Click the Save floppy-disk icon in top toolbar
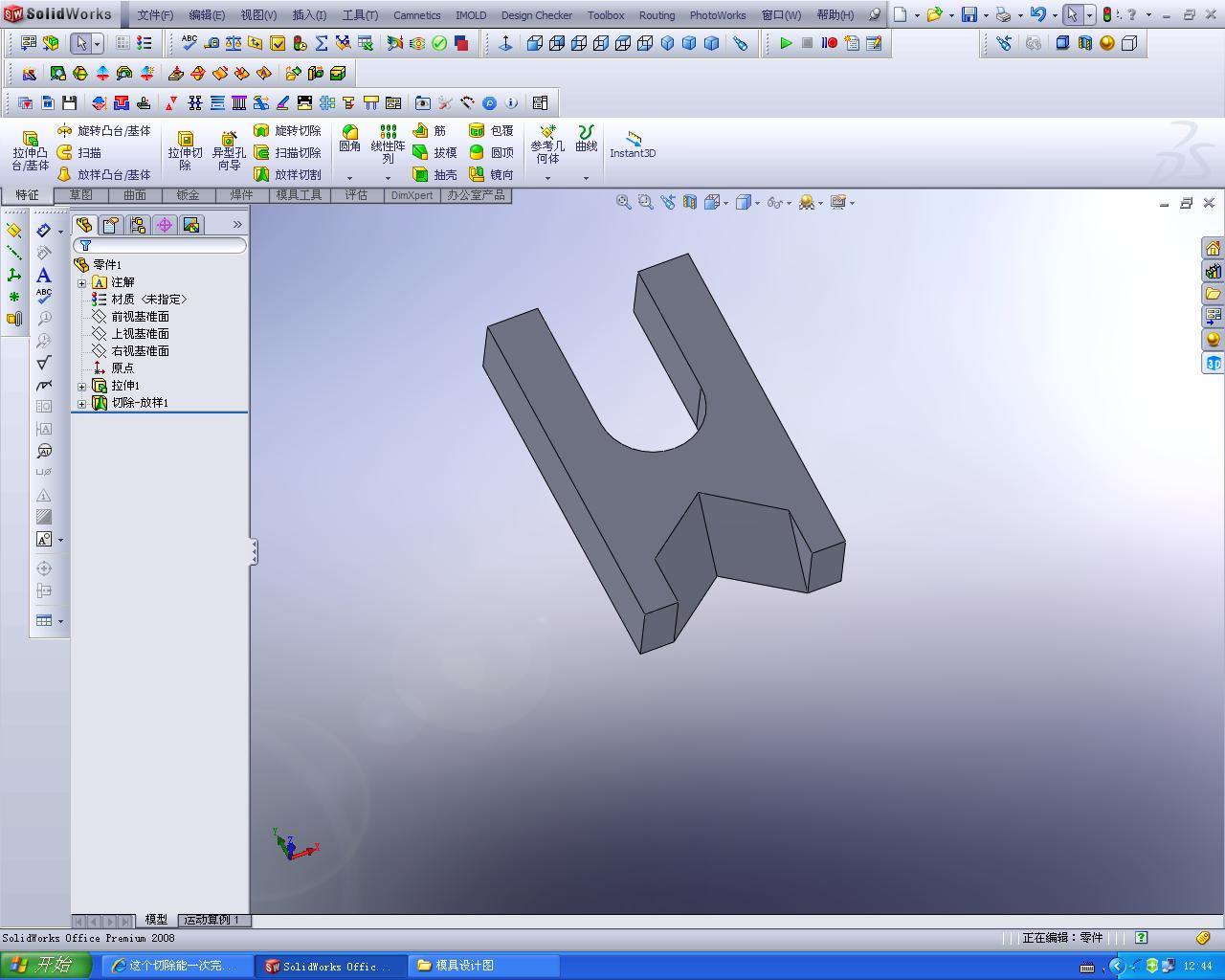 pos(969,14)
